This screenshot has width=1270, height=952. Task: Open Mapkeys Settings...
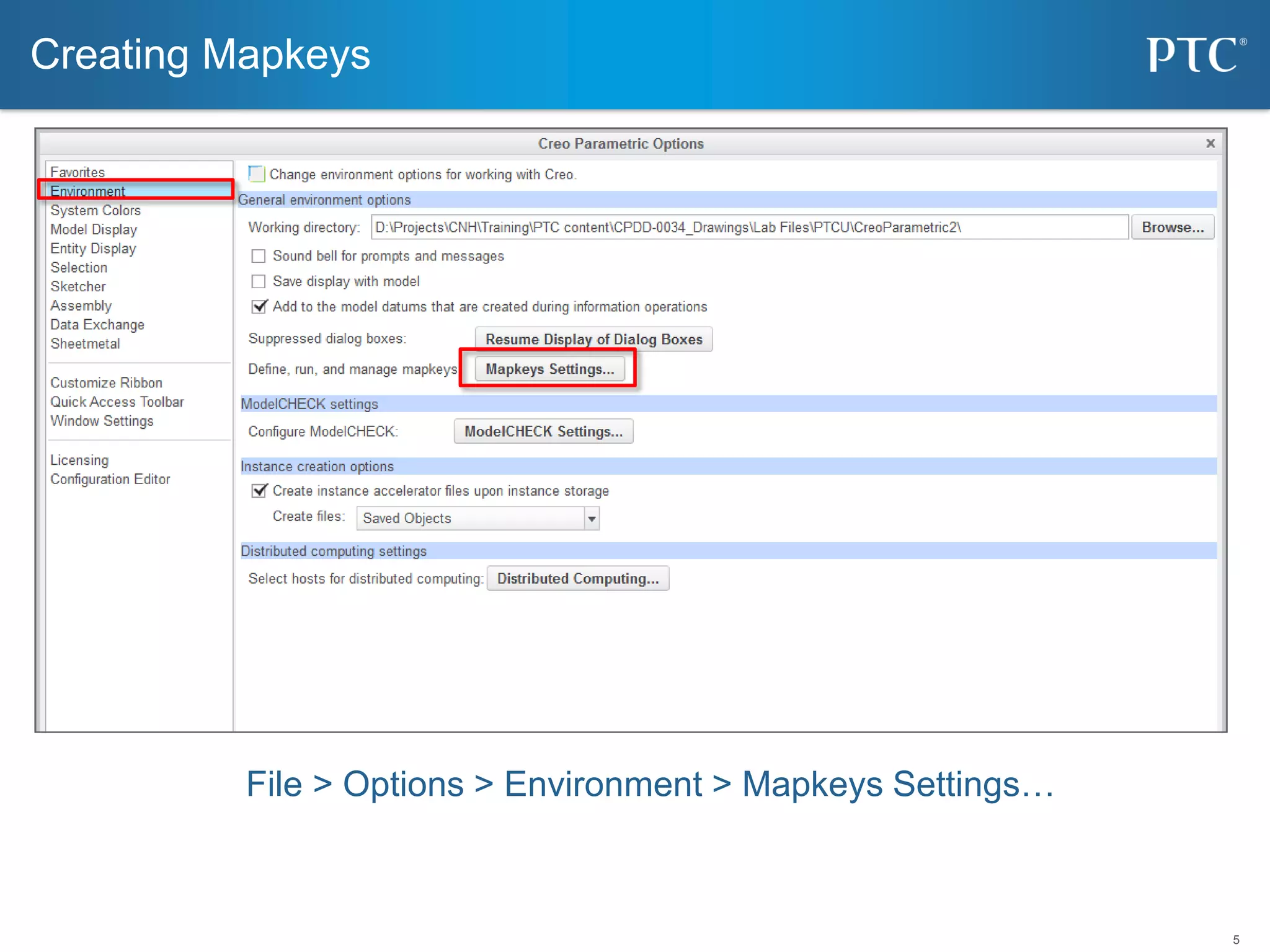point(549,369)
